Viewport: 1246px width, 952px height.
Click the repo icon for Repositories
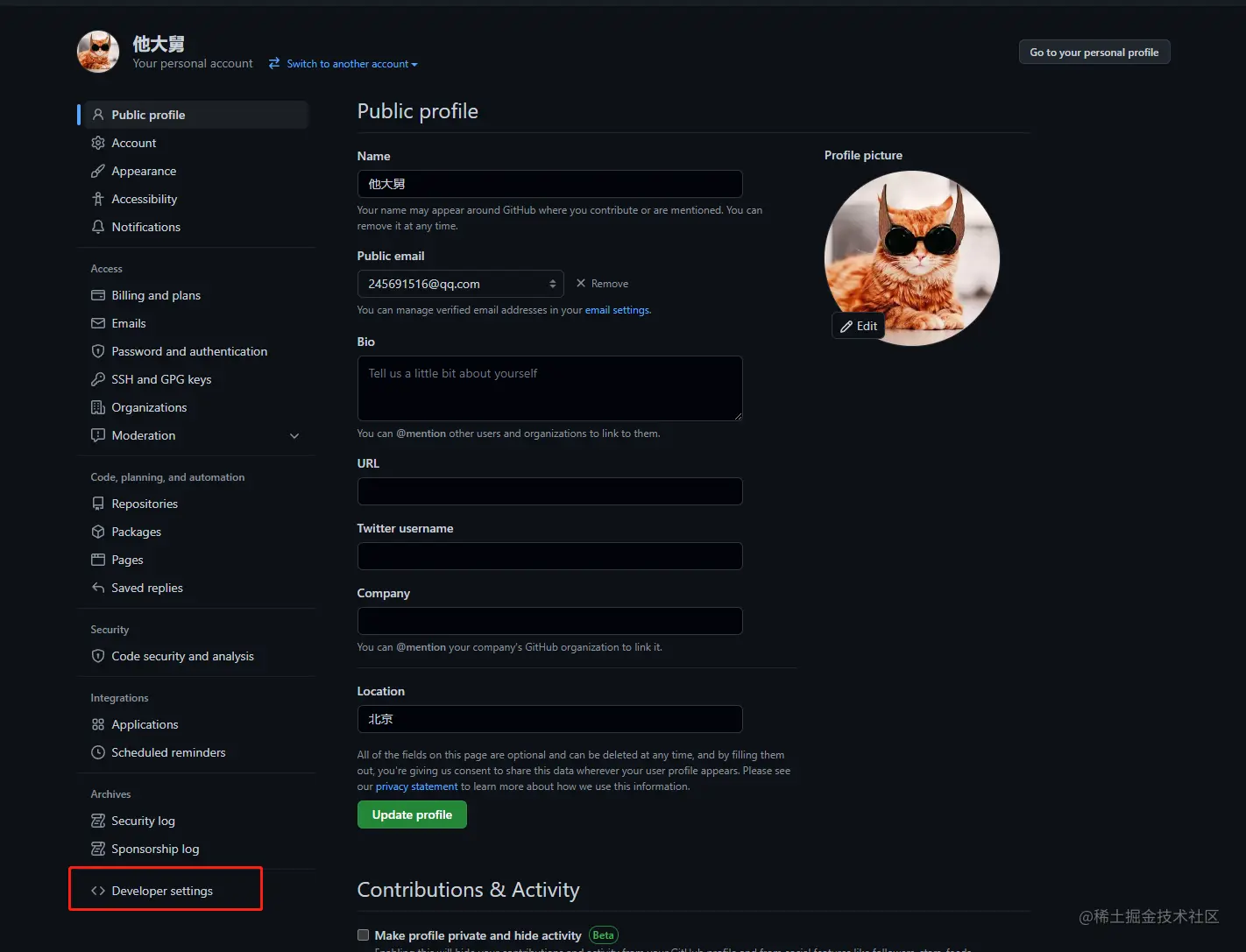pyautogui.click(x=98, y=504)
